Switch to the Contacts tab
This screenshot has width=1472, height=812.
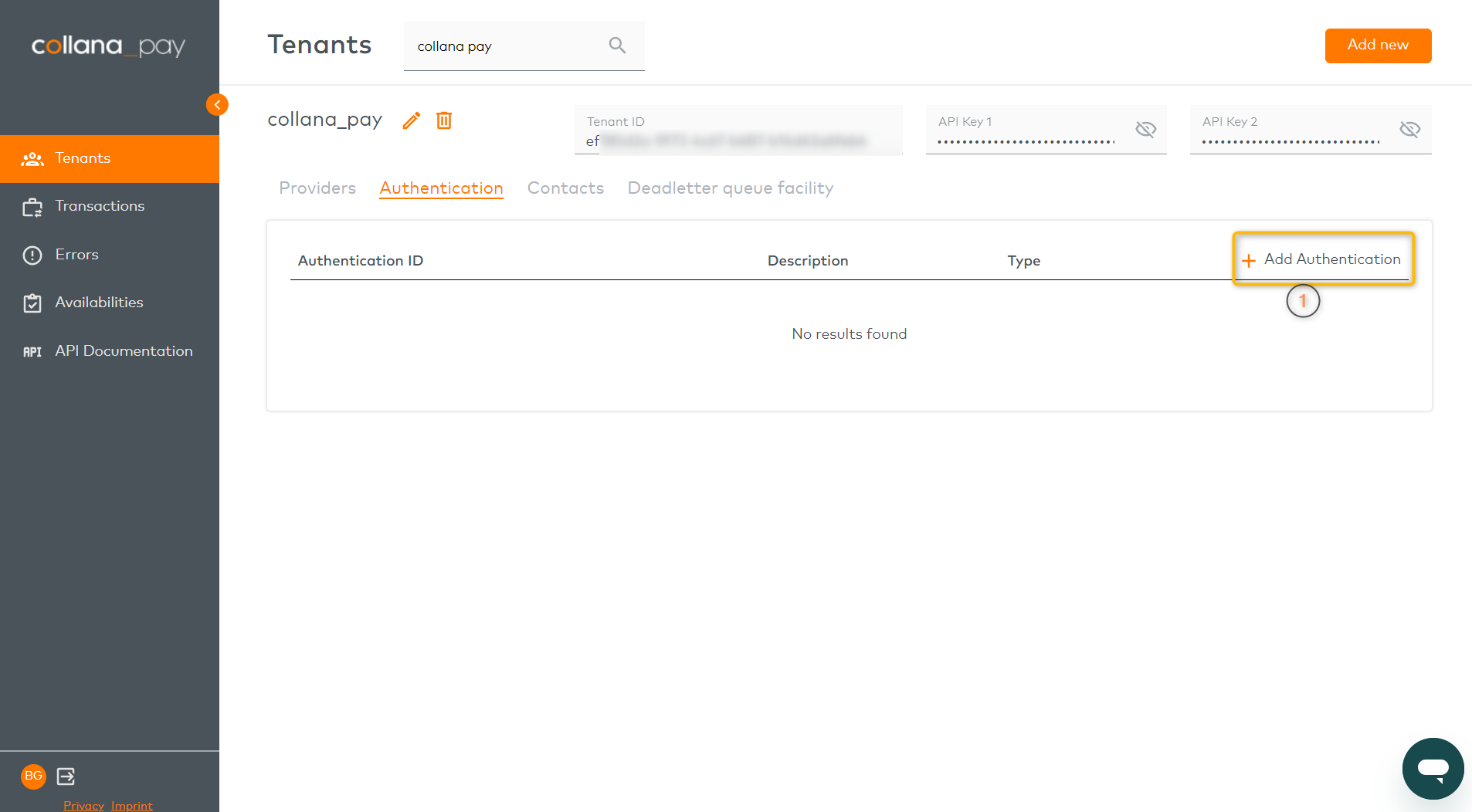click(x=565, y=188)
